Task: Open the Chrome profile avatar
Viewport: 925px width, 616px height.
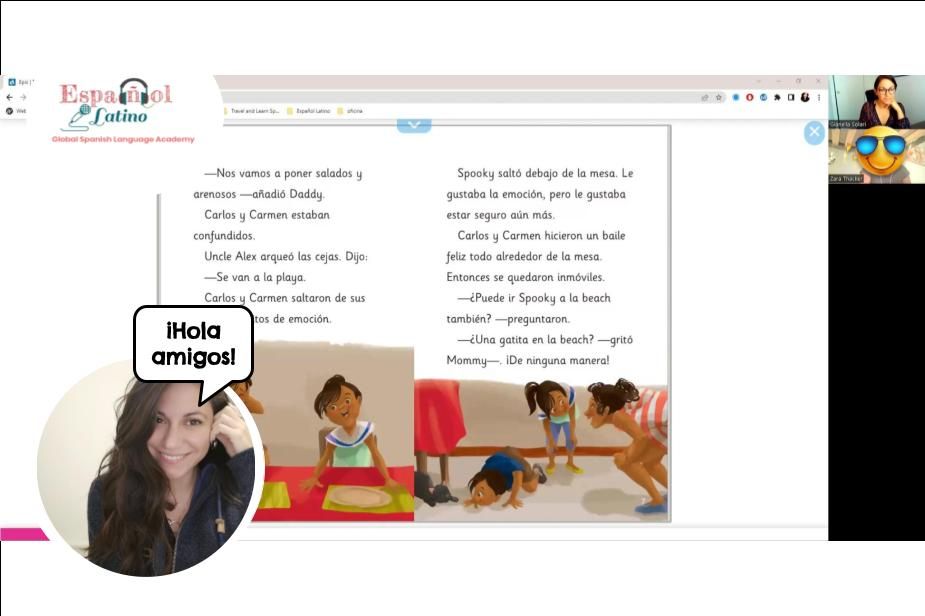Action: [x=805, y=97]
